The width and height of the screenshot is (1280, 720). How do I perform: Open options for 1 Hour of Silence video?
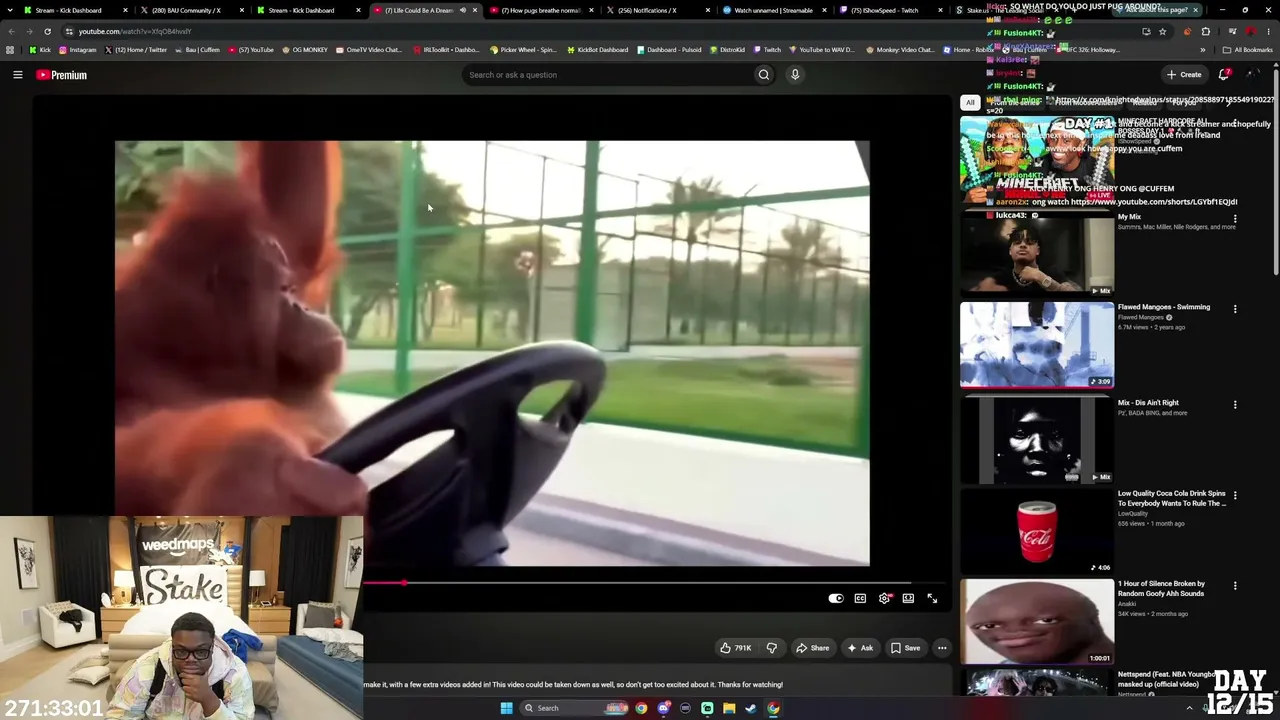pyautogui.click(x=1235, y=585)
